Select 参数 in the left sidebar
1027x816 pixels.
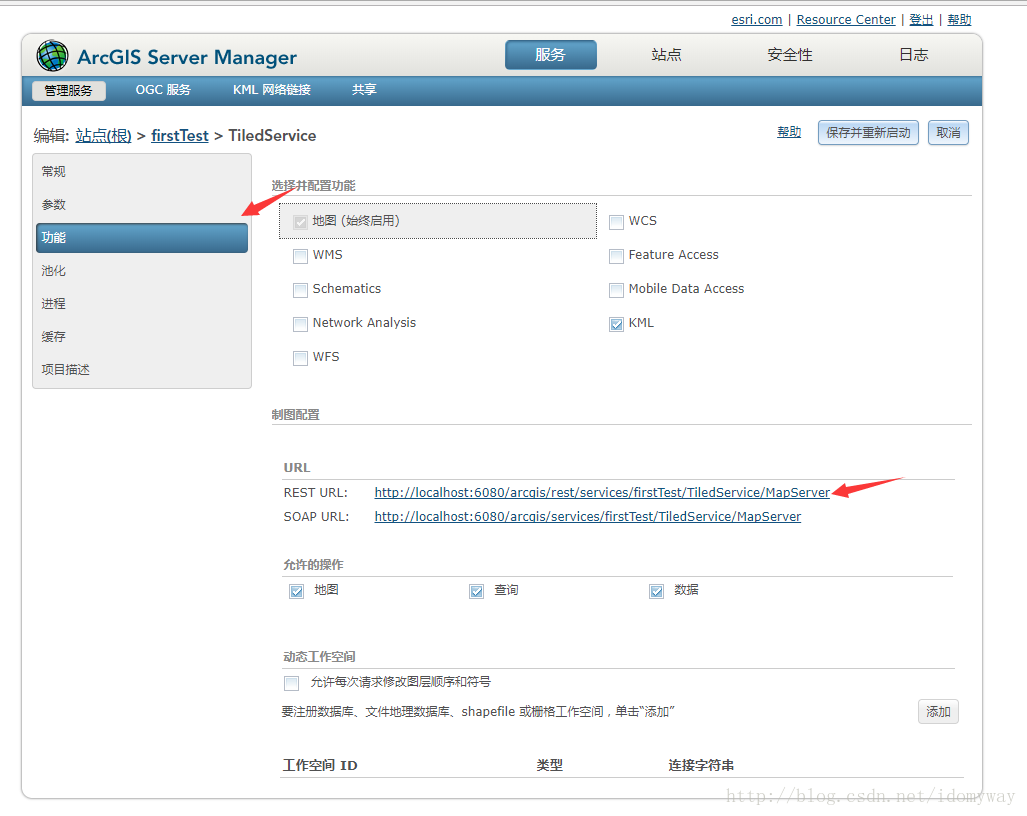[x=142, y=205]
